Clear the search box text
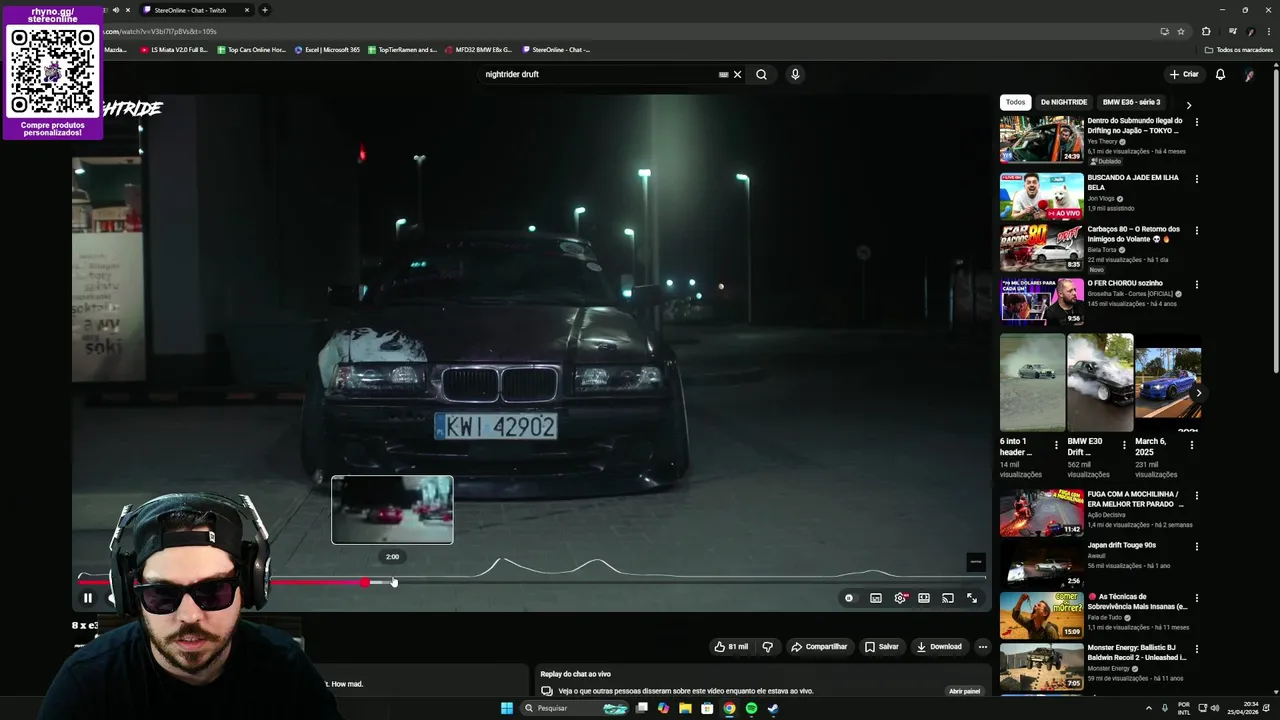1280x720 pixels. [x=738, y=74]
